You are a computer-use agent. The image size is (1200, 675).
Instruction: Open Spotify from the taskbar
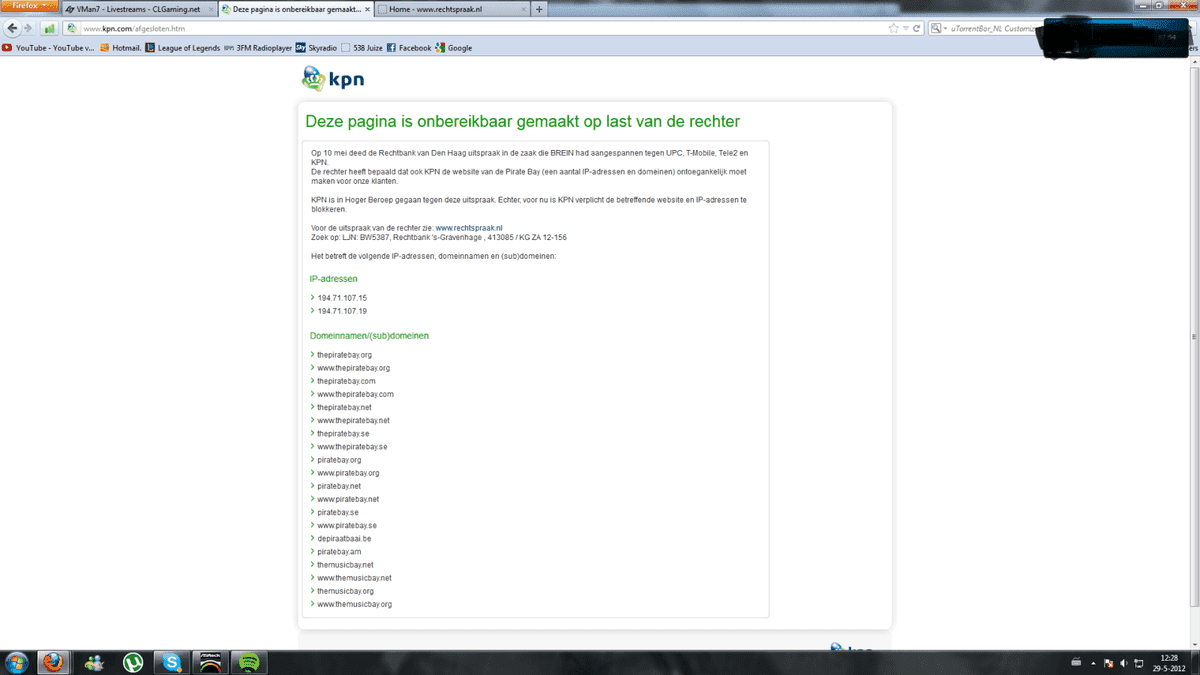(250, 662)
